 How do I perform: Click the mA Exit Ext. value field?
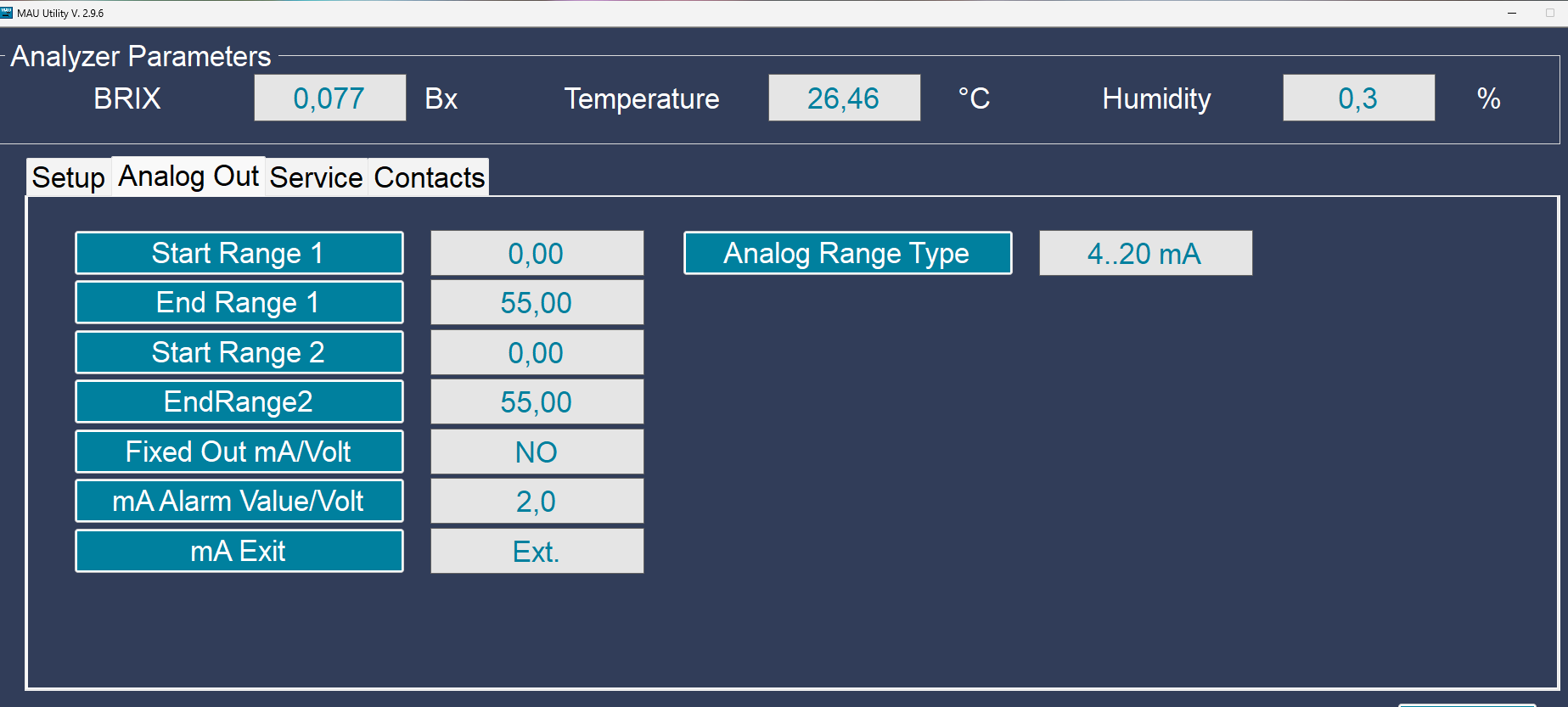[537, 551]
